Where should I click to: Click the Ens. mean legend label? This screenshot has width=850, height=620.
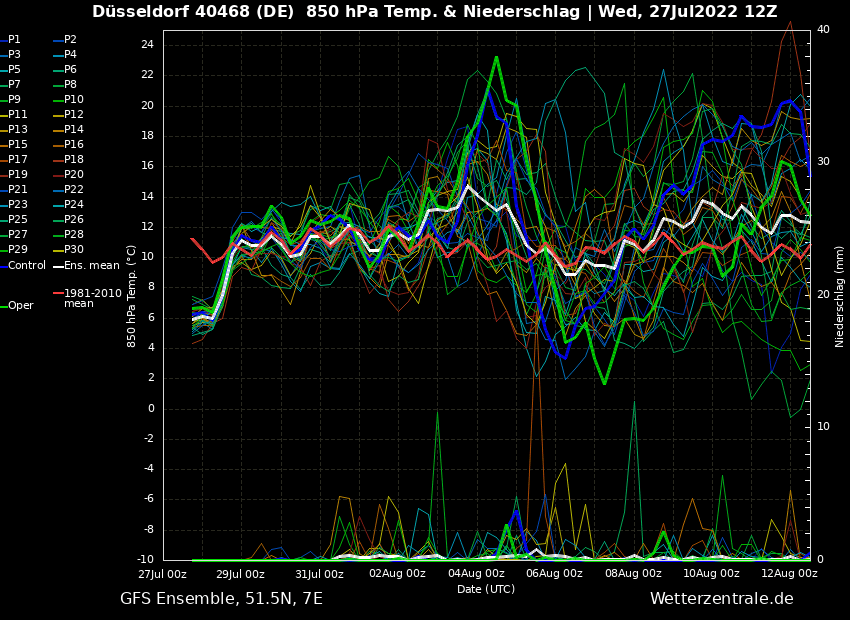[91, 266]
